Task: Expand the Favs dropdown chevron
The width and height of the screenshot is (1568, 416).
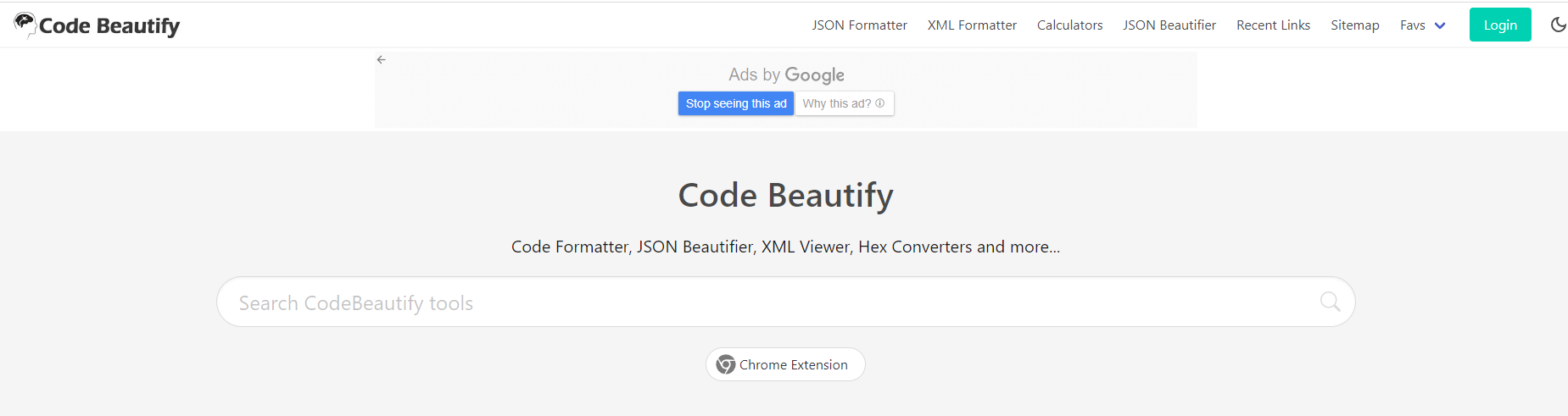Action: [1440, 25]
